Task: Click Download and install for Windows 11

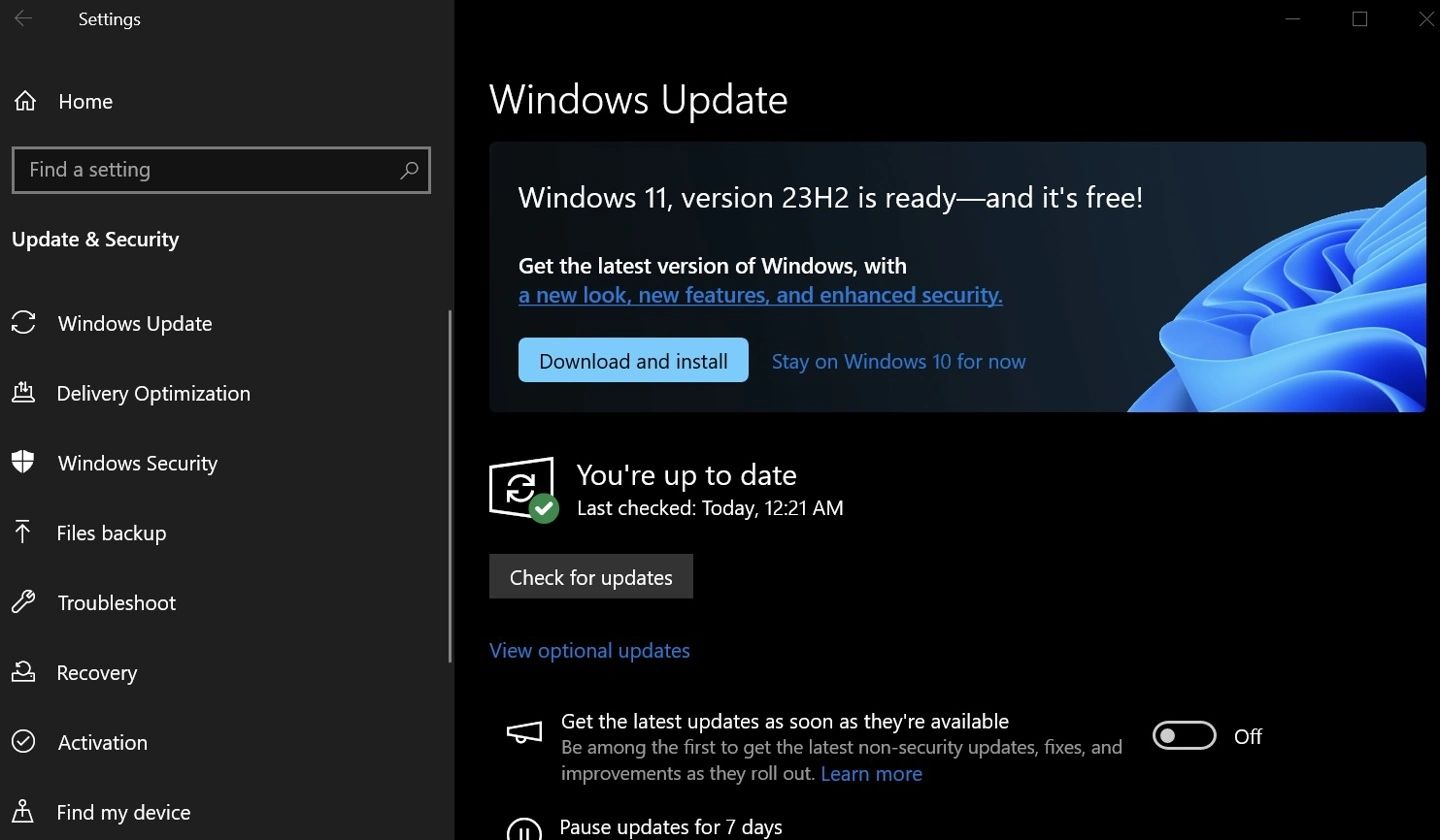Action: (x=633, y=360)
